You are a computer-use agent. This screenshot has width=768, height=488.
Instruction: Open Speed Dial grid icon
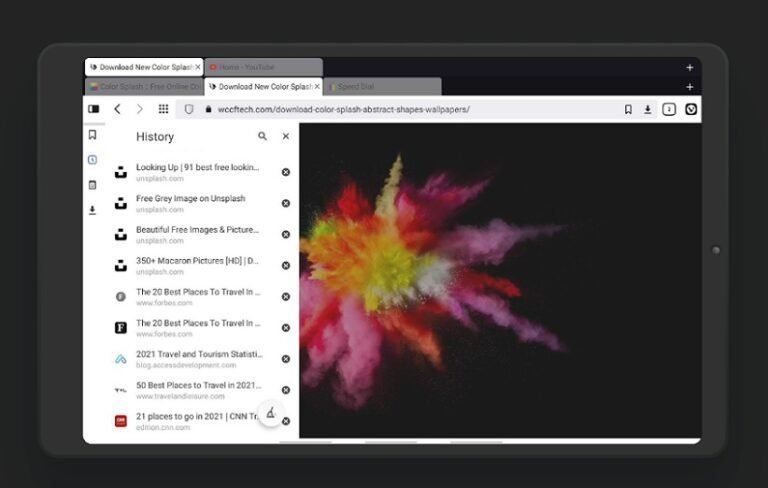163,109
